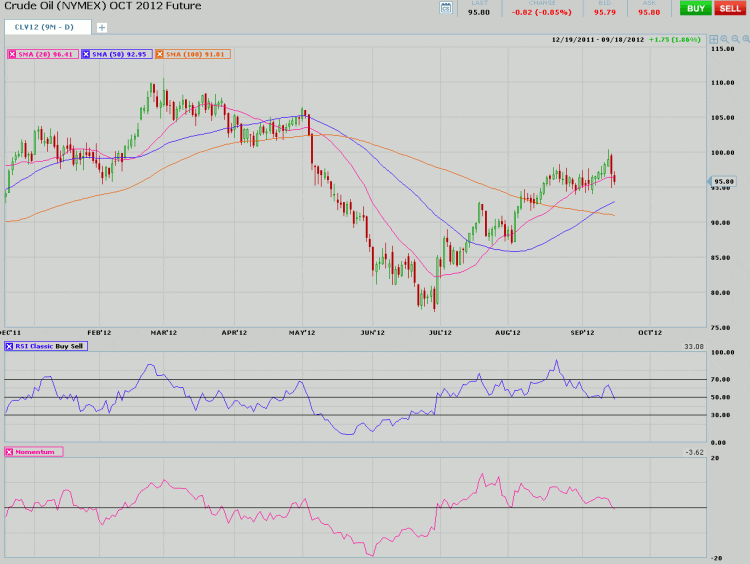The image size is (750, 564).
Task: Remove the SMA (20) indicator via X
Action: pos(11,52)
